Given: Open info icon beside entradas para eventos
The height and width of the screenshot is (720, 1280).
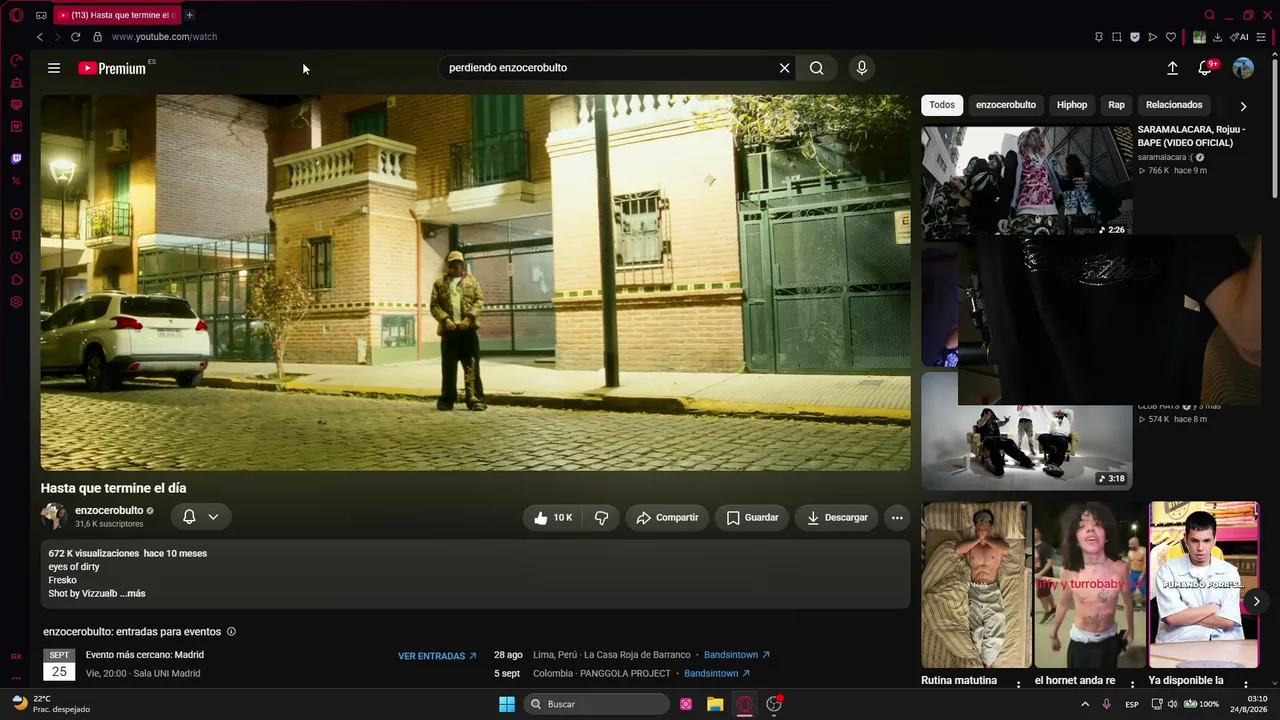Looking at the screenshot, I should (231, 632).
